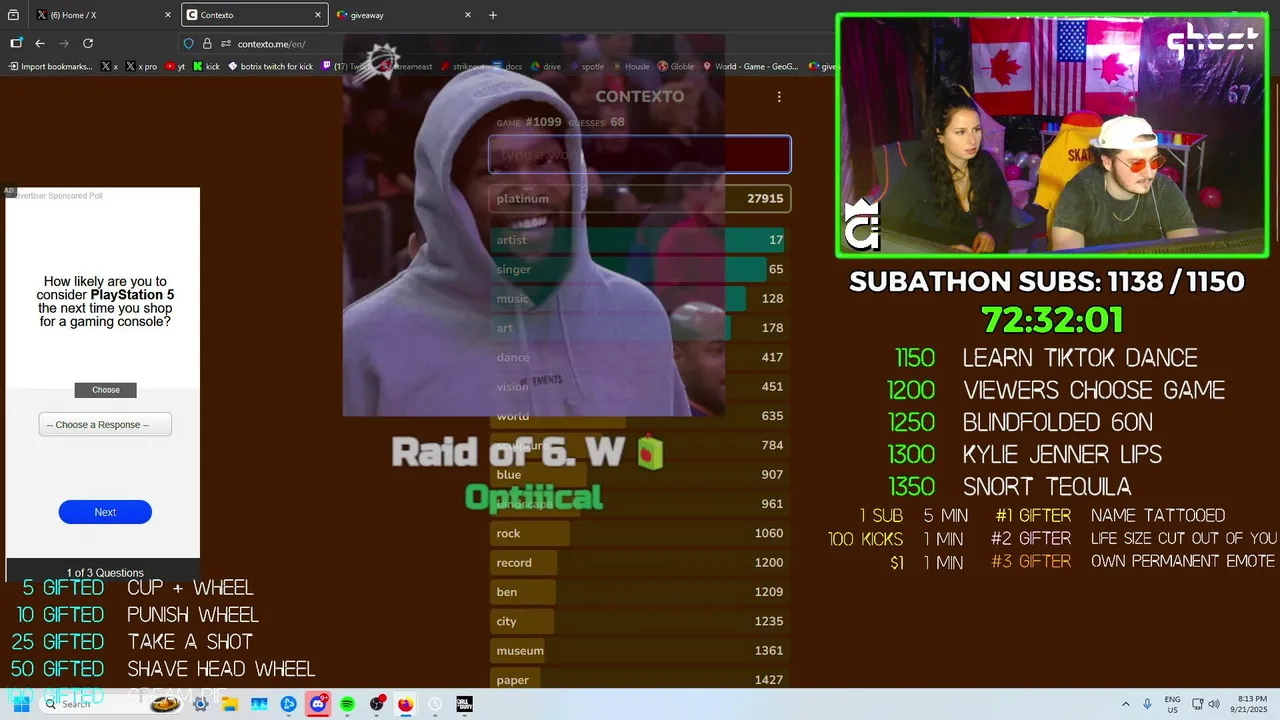The image size is (1280, 720).
Task: Click the 'dance' guess row
Action: [x=640, y=357]
